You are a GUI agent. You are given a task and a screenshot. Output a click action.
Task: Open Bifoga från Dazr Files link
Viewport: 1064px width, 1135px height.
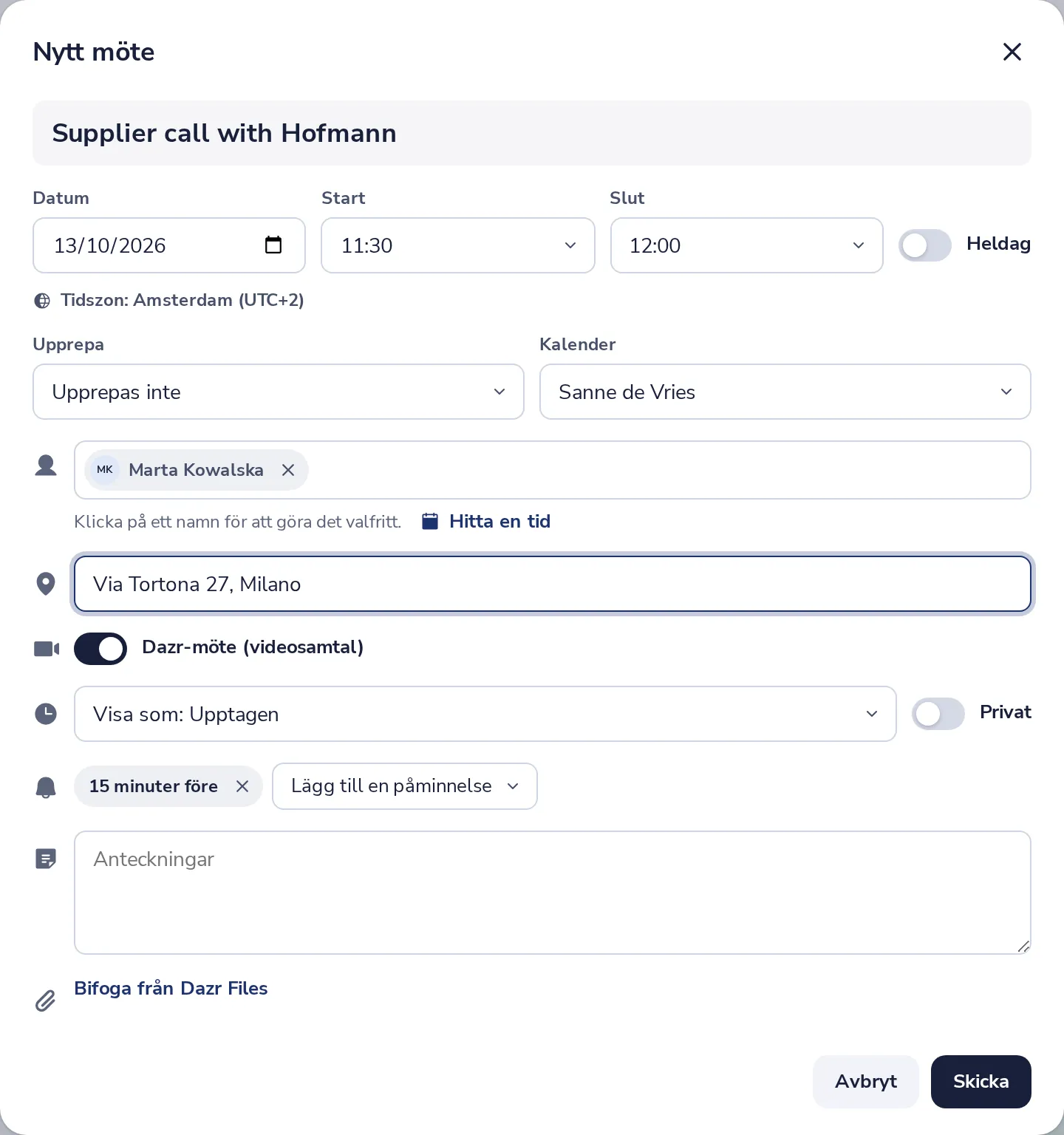tap(171, 989)
